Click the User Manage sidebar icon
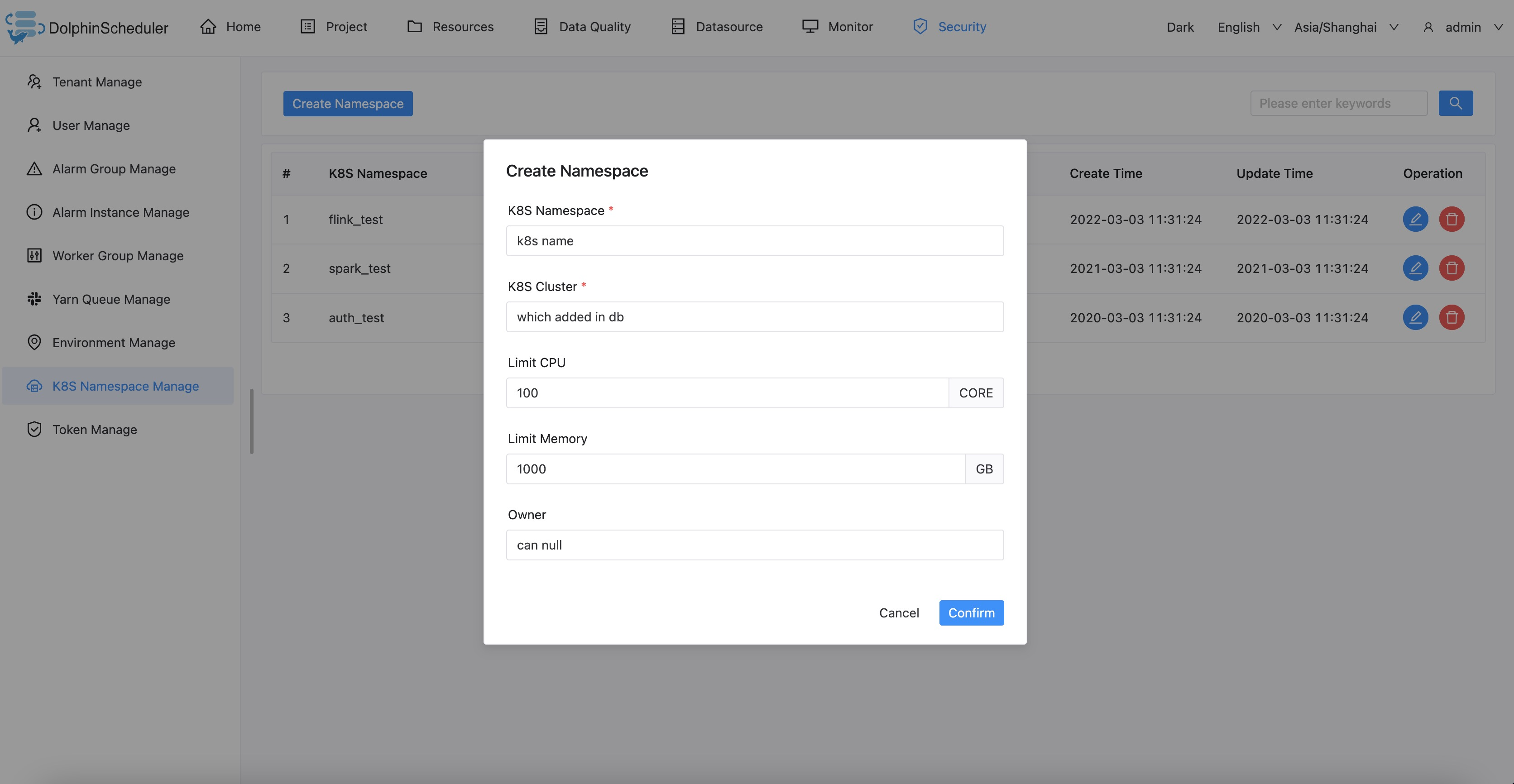 [x=34, y=125]
